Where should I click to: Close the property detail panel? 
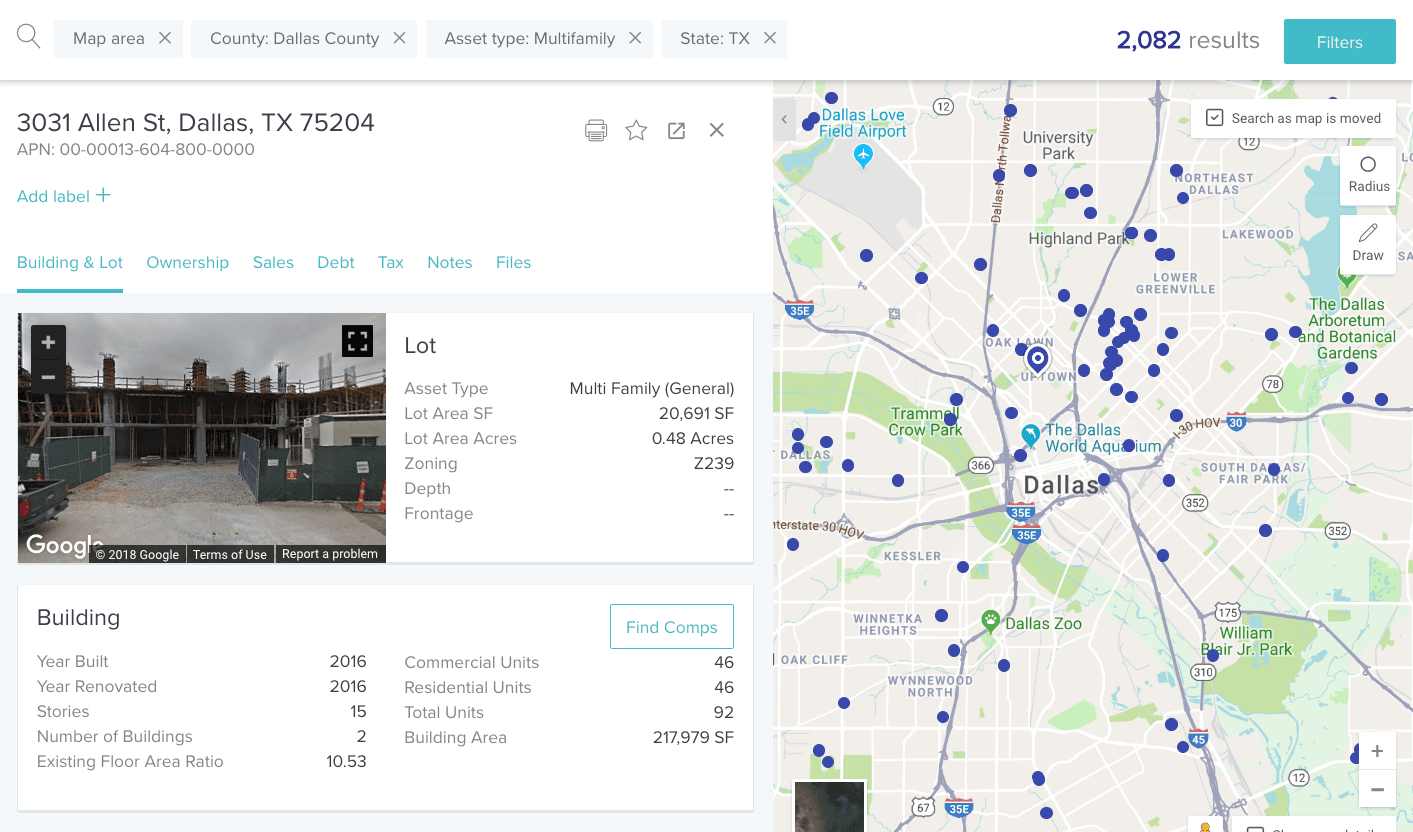pos(717,130)
